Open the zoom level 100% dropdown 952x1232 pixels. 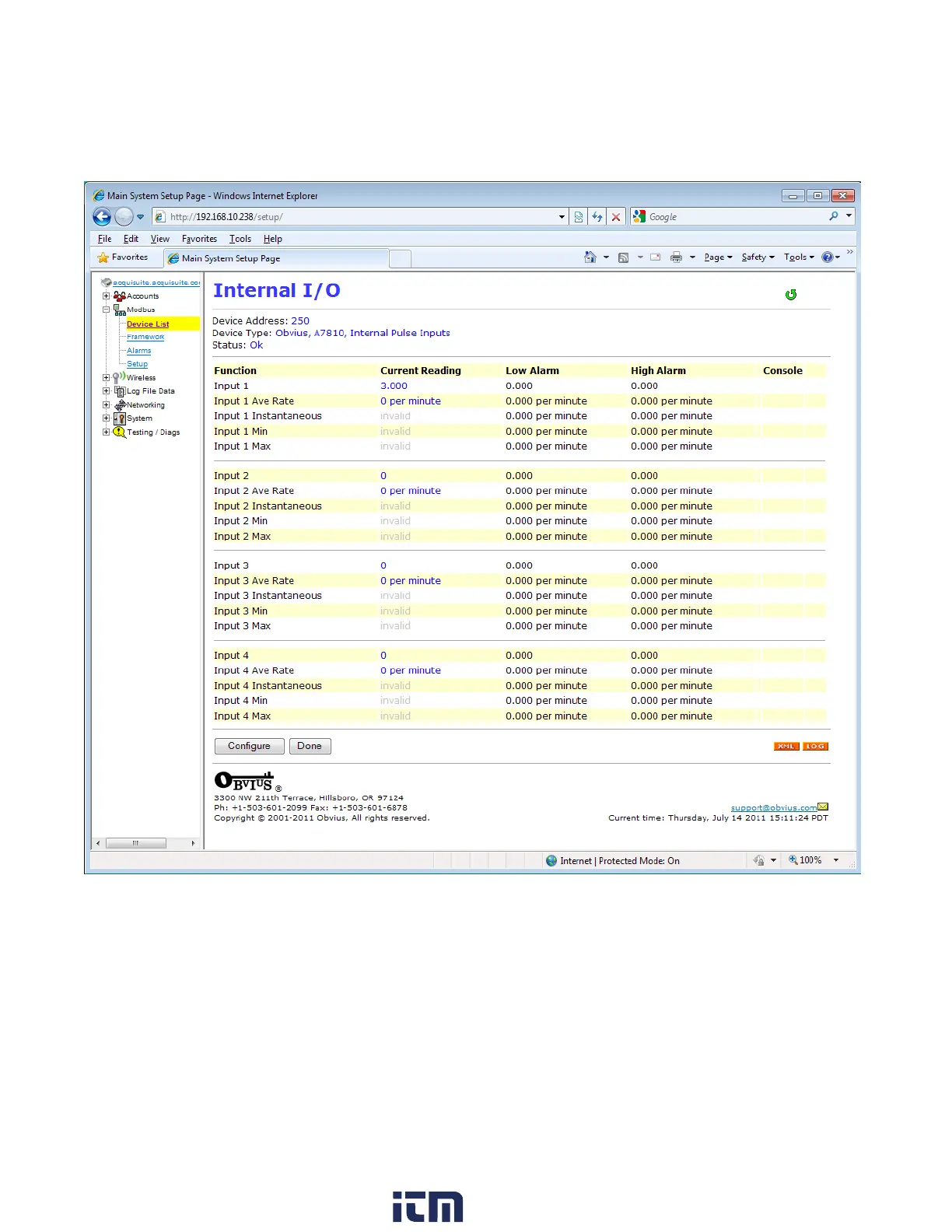click(836, 860)
